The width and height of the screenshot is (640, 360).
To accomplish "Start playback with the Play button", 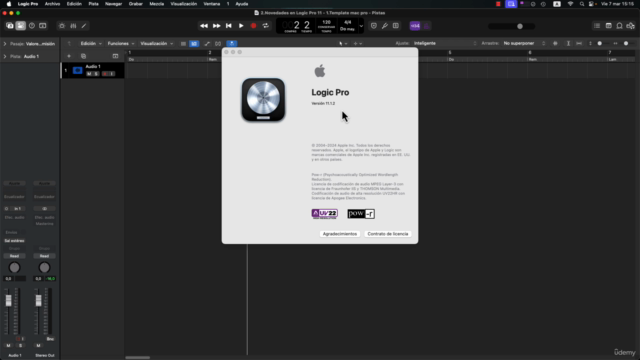I will point(241,26).
